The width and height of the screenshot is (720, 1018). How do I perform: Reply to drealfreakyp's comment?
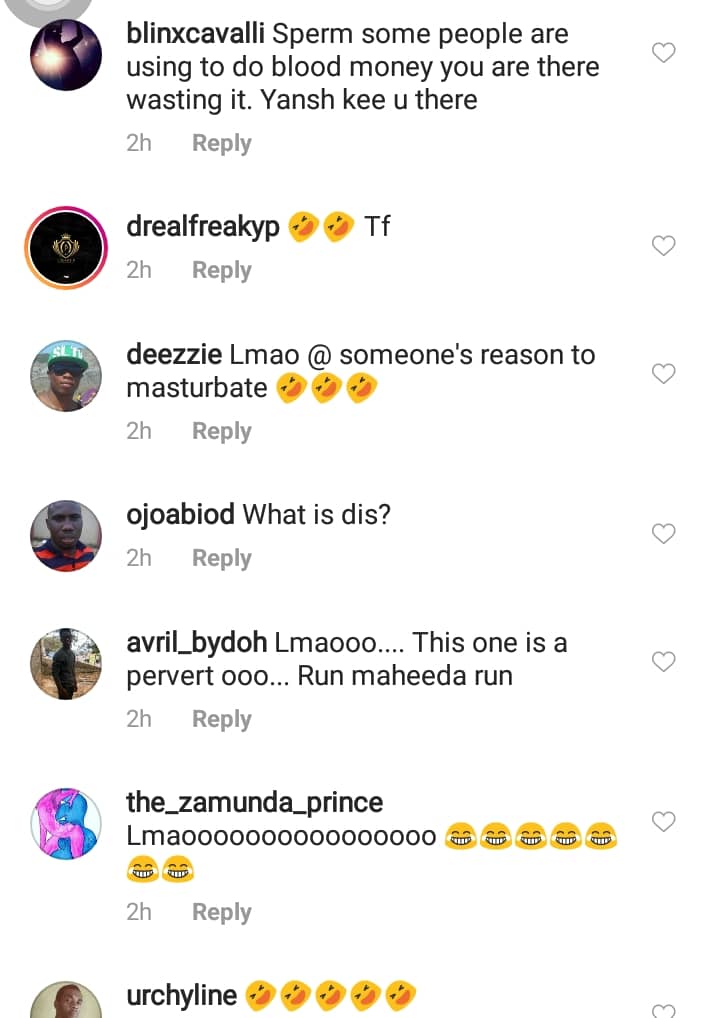click(x=221, y=270)
